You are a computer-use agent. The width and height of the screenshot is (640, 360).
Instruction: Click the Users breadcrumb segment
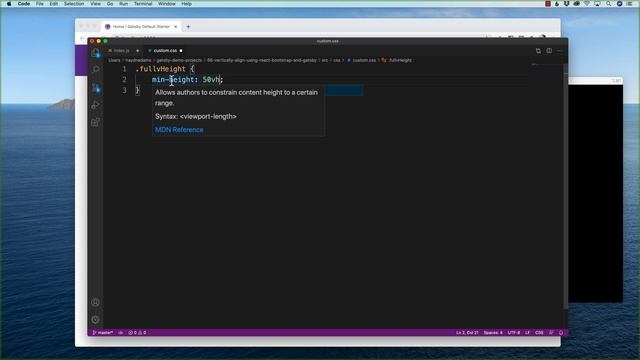click(x=114, y=60)
